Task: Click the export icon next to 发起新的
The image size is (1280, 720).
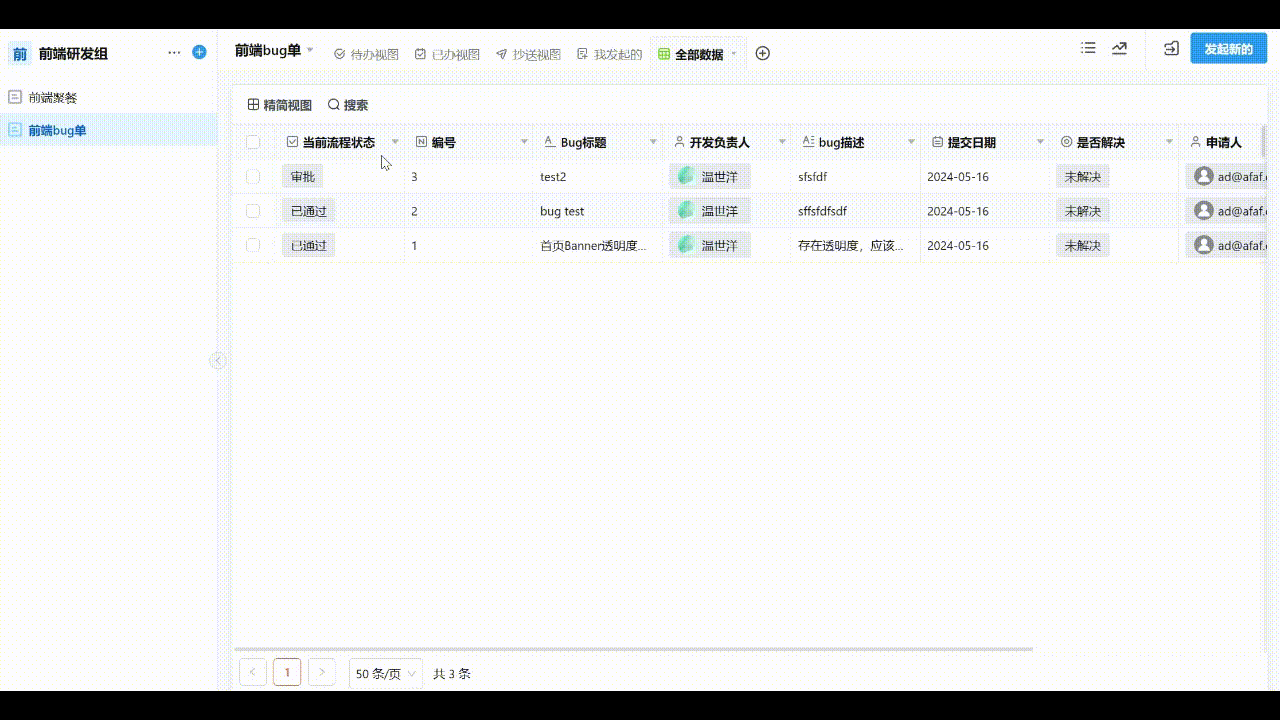Action: click(x=1170, y=47)
